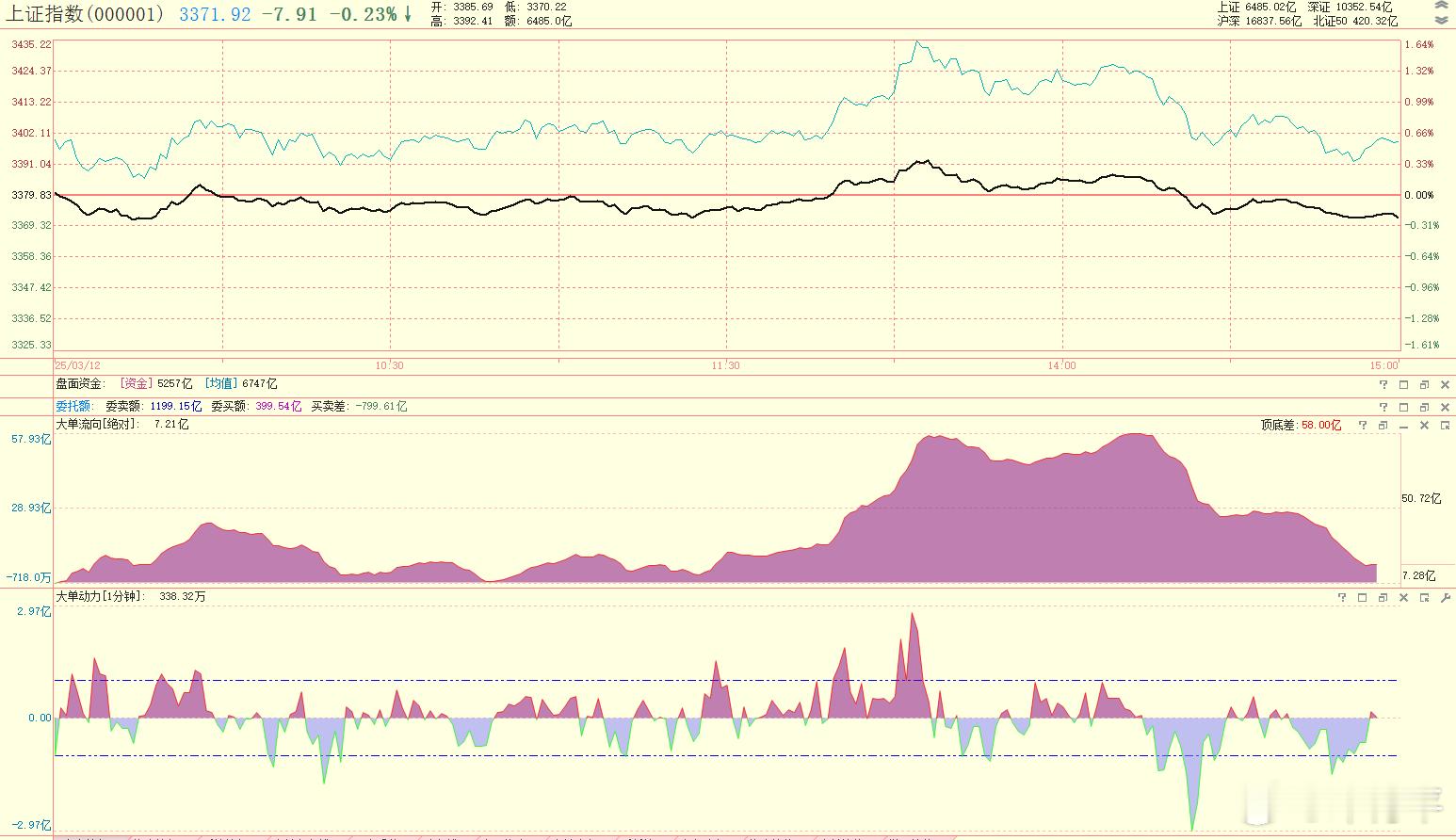This screenshot has height=840, width=1456.
Task: Click the 1.64% percentage axis label
Action: pos(1419,44)
